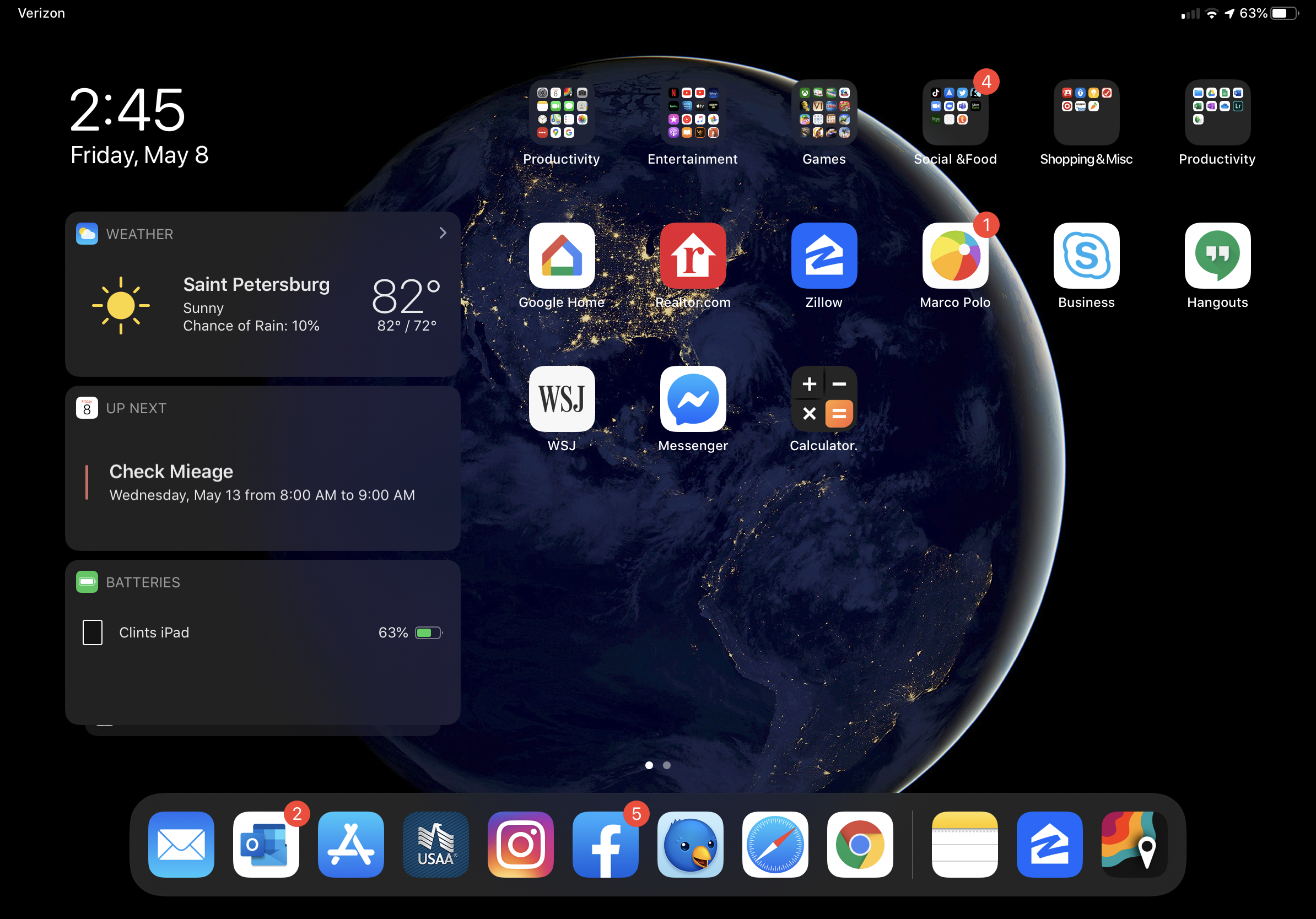This screenshot has height=919, width=1316.
Task: Open the WSJ news app
Action: (x=561, y=399)
